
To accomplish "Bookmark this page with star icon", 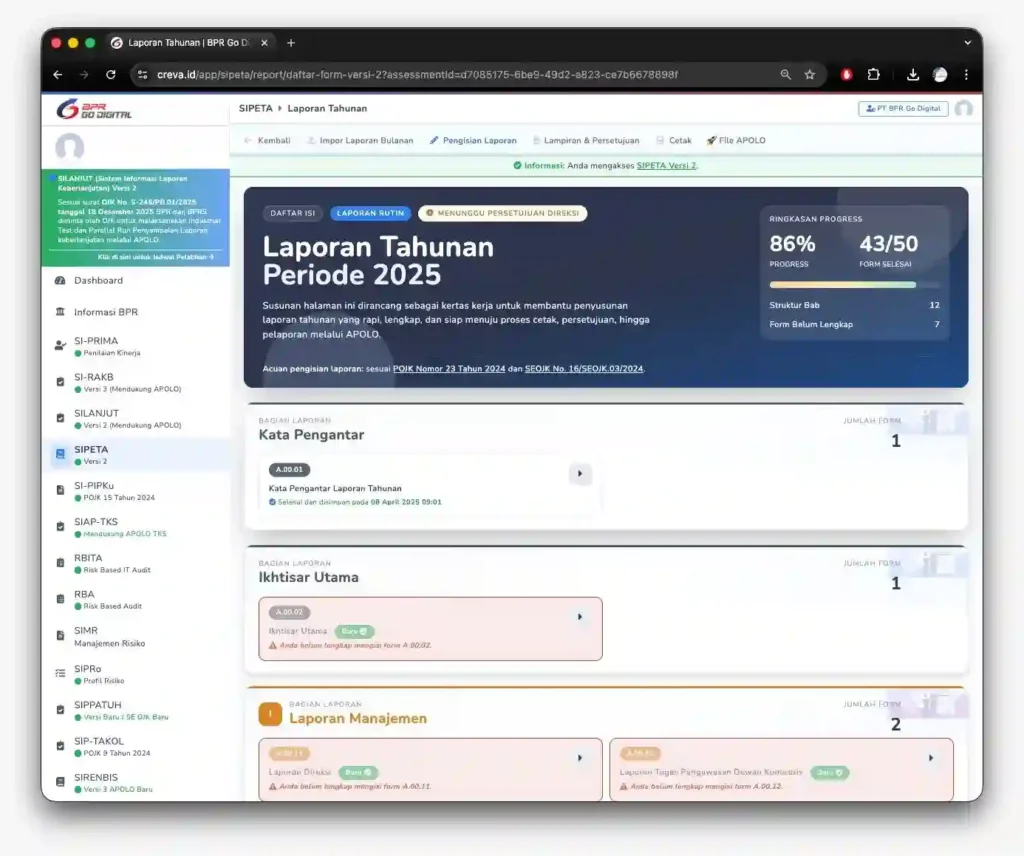I will 810,75.
